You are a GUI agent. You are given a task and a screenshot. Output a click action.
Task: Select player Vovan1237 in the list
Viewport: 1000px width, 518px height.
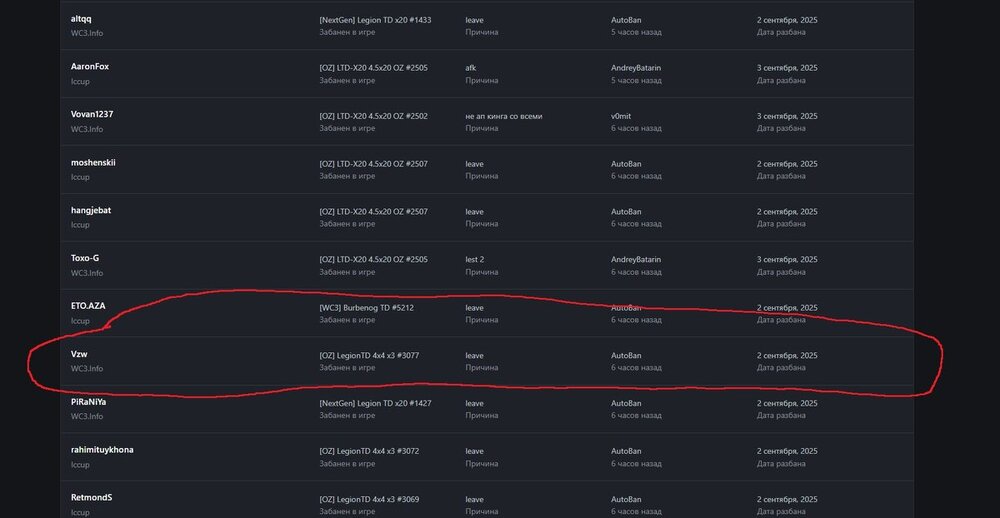click(92, 115)
